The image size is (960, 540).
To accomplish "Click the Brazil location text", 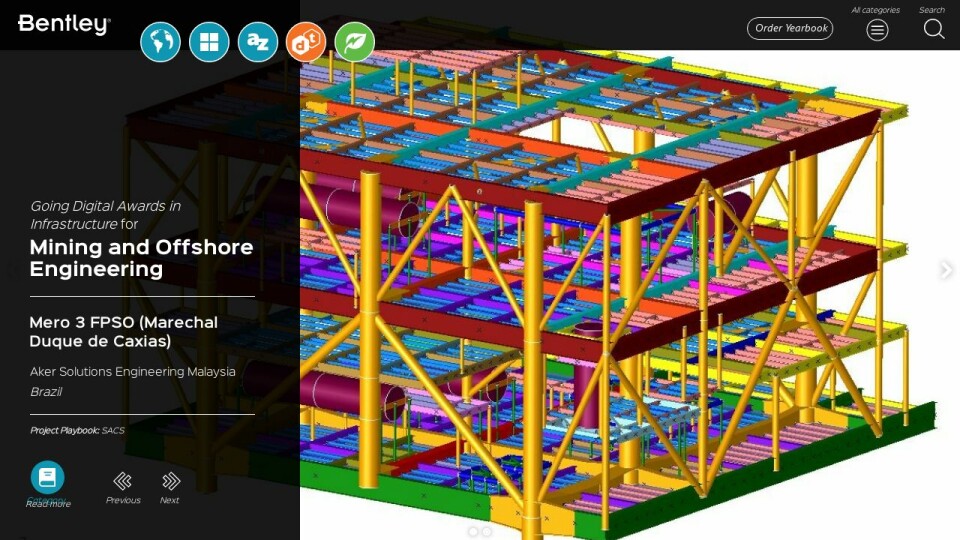I will (x=46, y=392).
